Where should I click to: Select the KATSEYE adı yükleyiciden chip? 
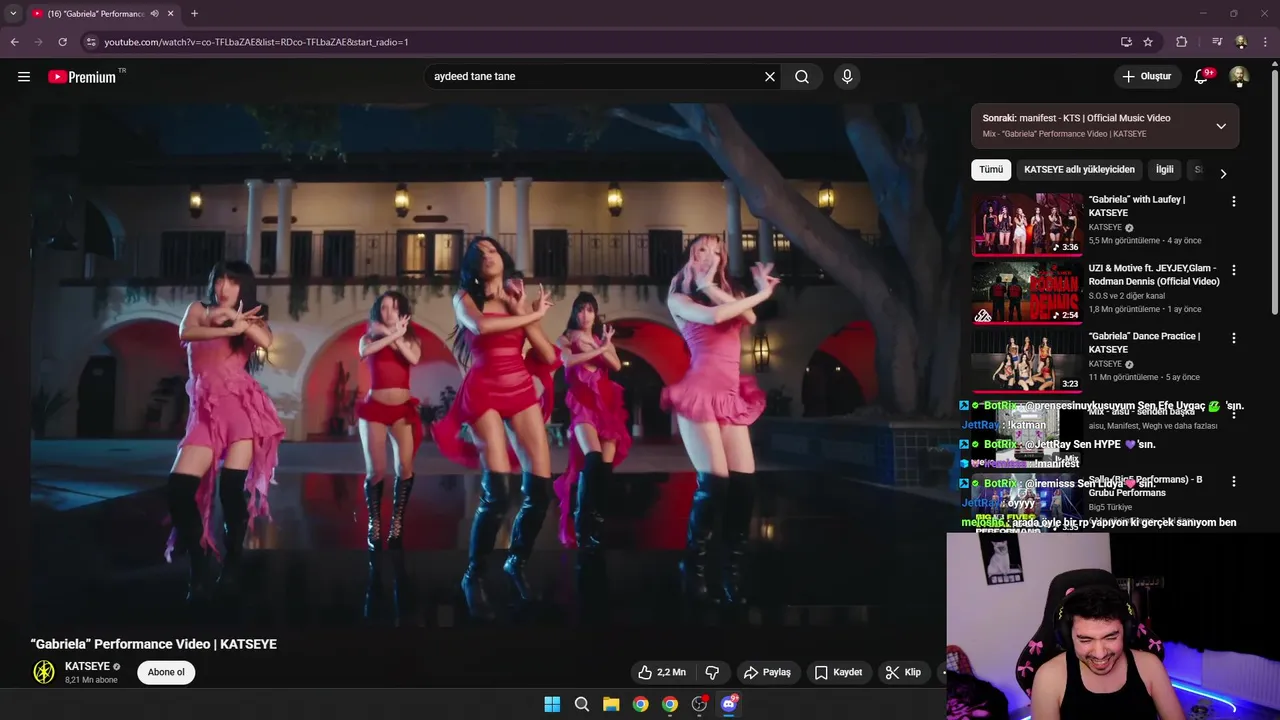click(1079, 170)
